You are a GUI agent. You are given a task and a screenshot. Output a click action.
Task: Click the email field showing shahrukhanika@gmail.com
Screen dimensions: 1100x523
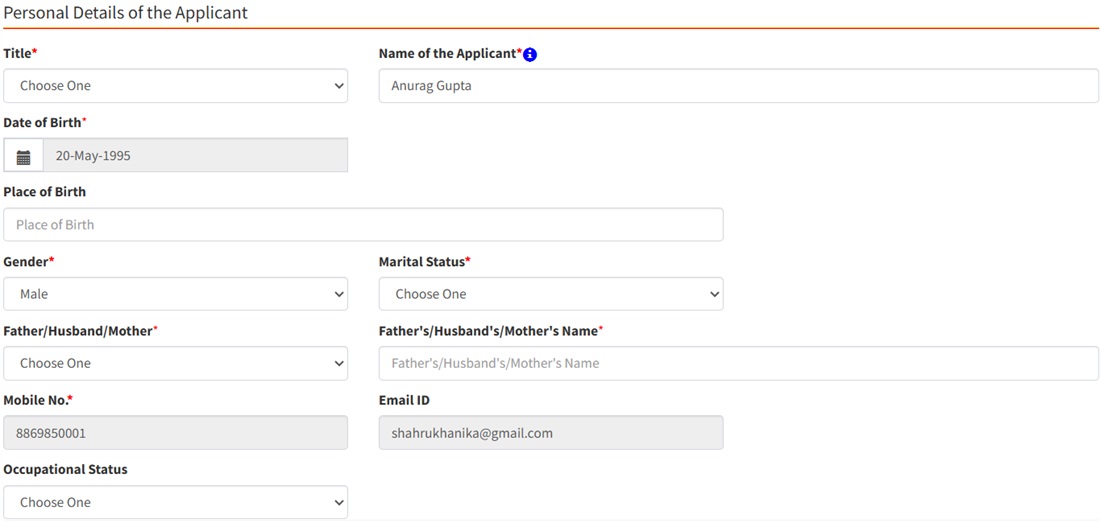point(550,433)
